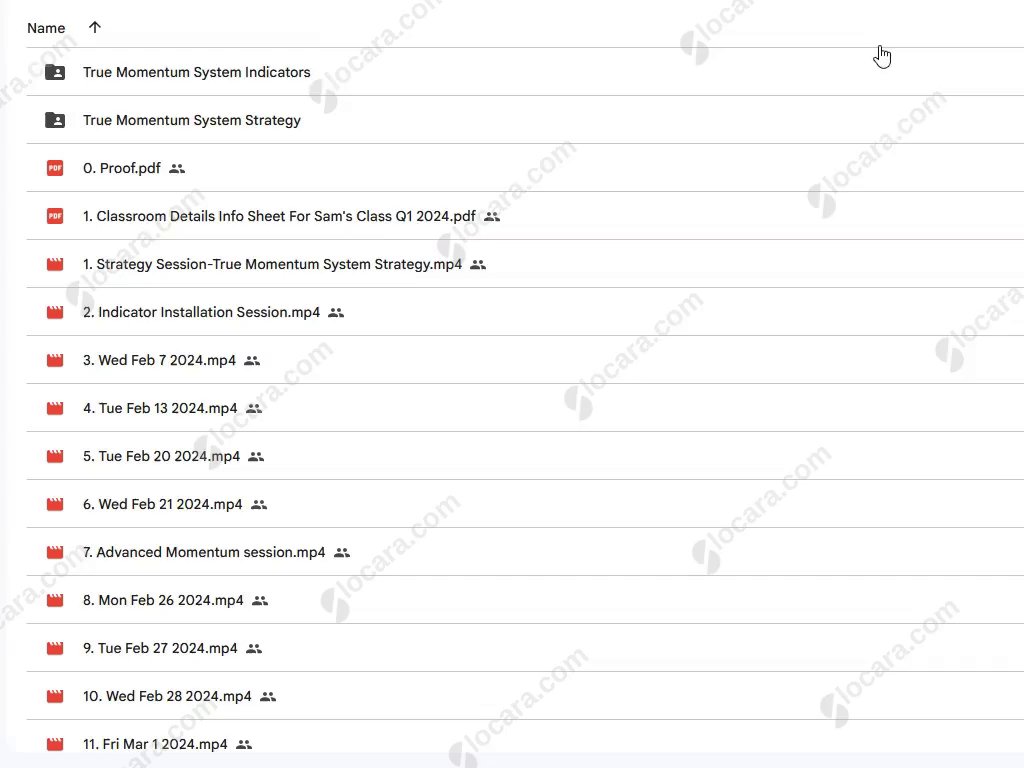Click the shared icon beside 2. Indicator Installation Session

coord(336,313)
